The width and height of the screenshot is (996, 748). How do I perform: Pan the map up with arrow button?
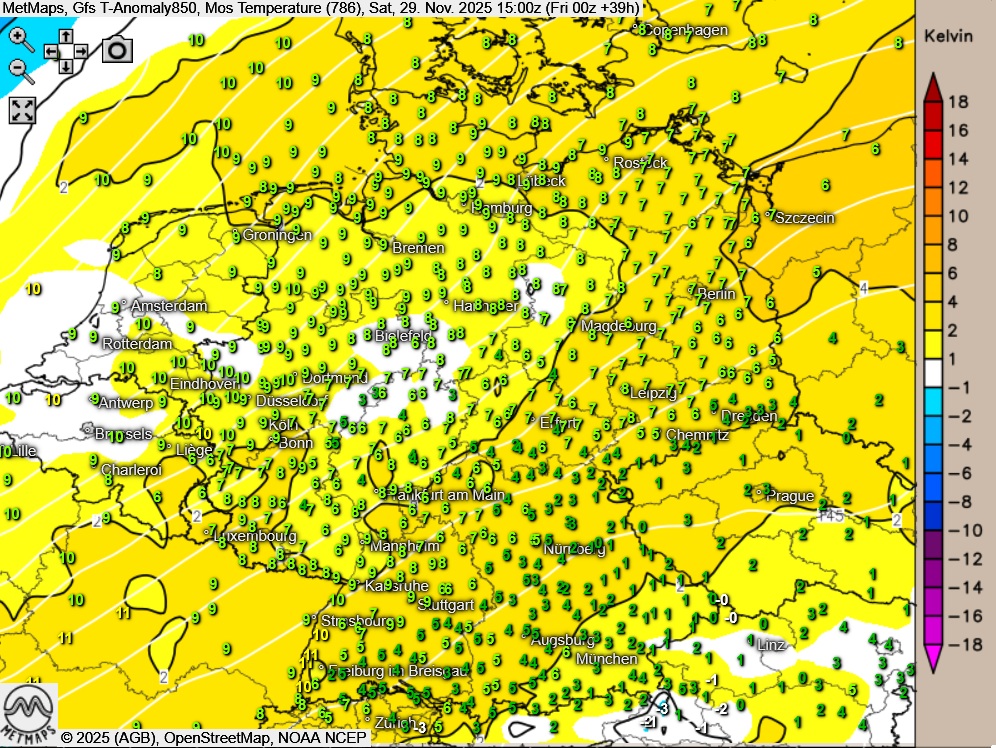click(x=66, y=36)
